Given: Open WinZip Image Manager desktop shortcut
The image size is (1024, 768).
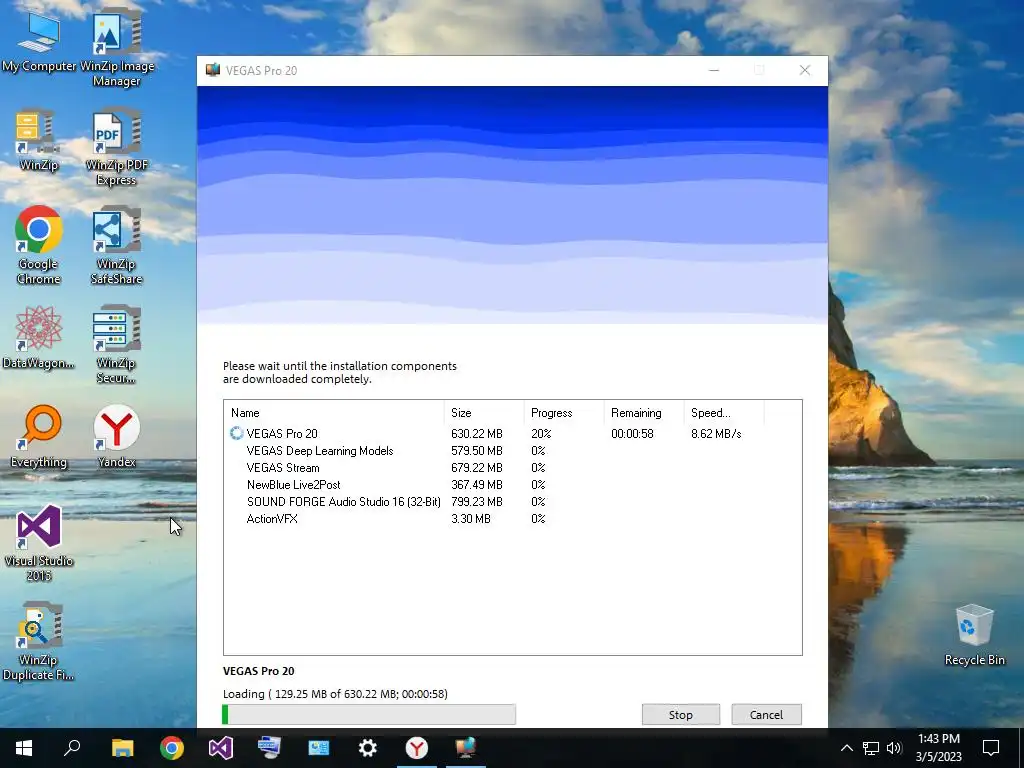Looking at the screenshot, I should coord(116,47).
